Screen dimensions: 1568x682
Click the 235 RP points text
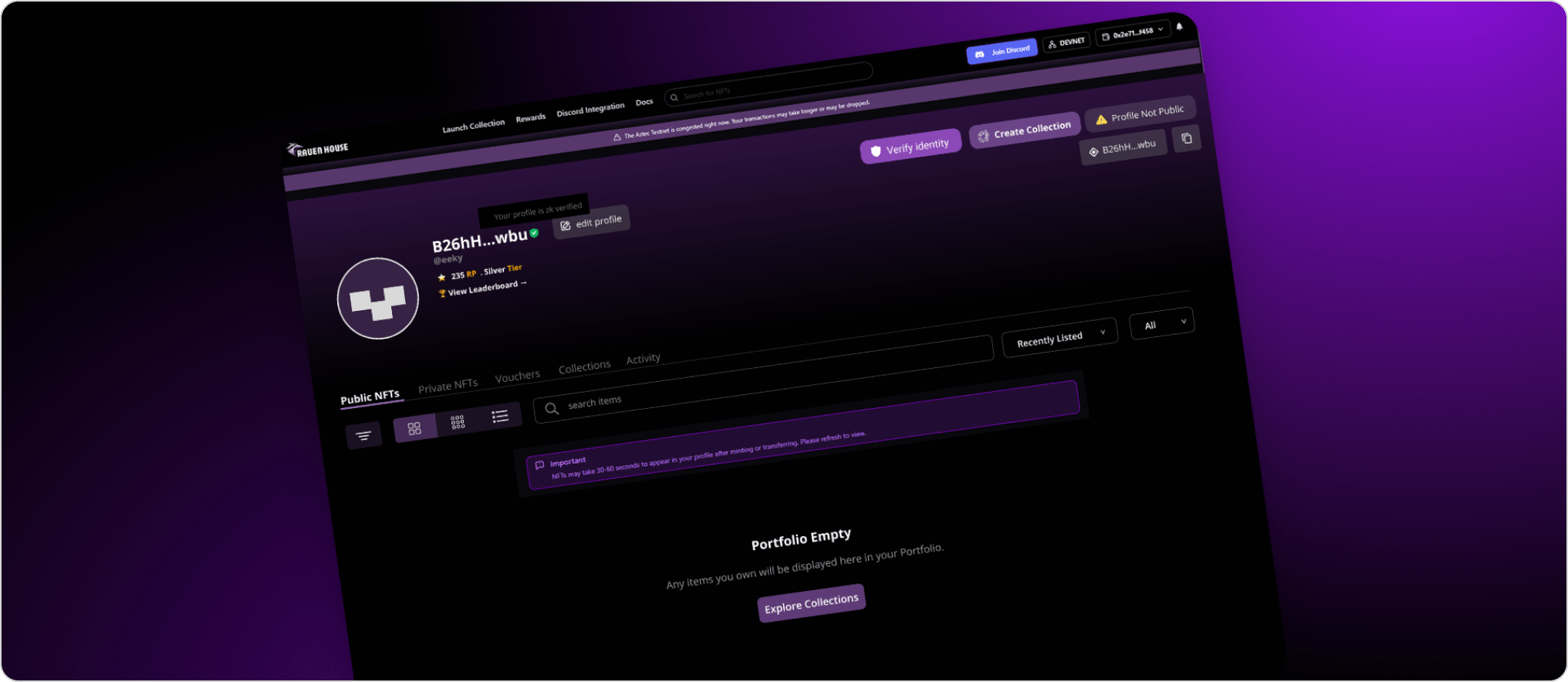pos(463,275)
